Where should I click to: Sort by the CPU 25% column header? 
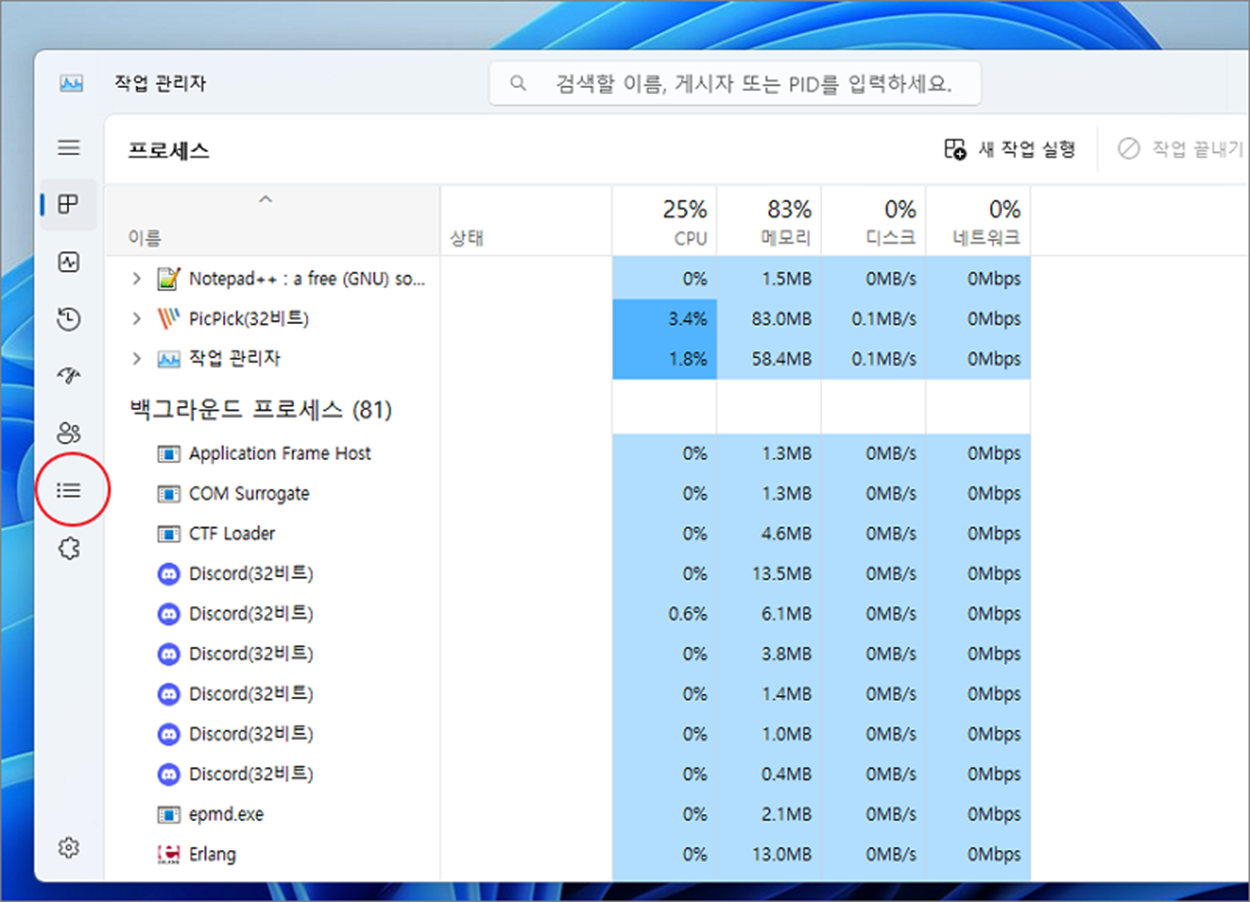pyautogui.click(x=665, y=220)
